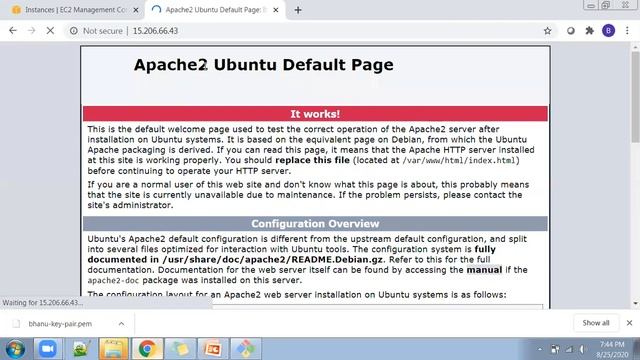Click the Configuration Overview heading
Viewport: 640px width, 360px height.
(x=315, y=224)
